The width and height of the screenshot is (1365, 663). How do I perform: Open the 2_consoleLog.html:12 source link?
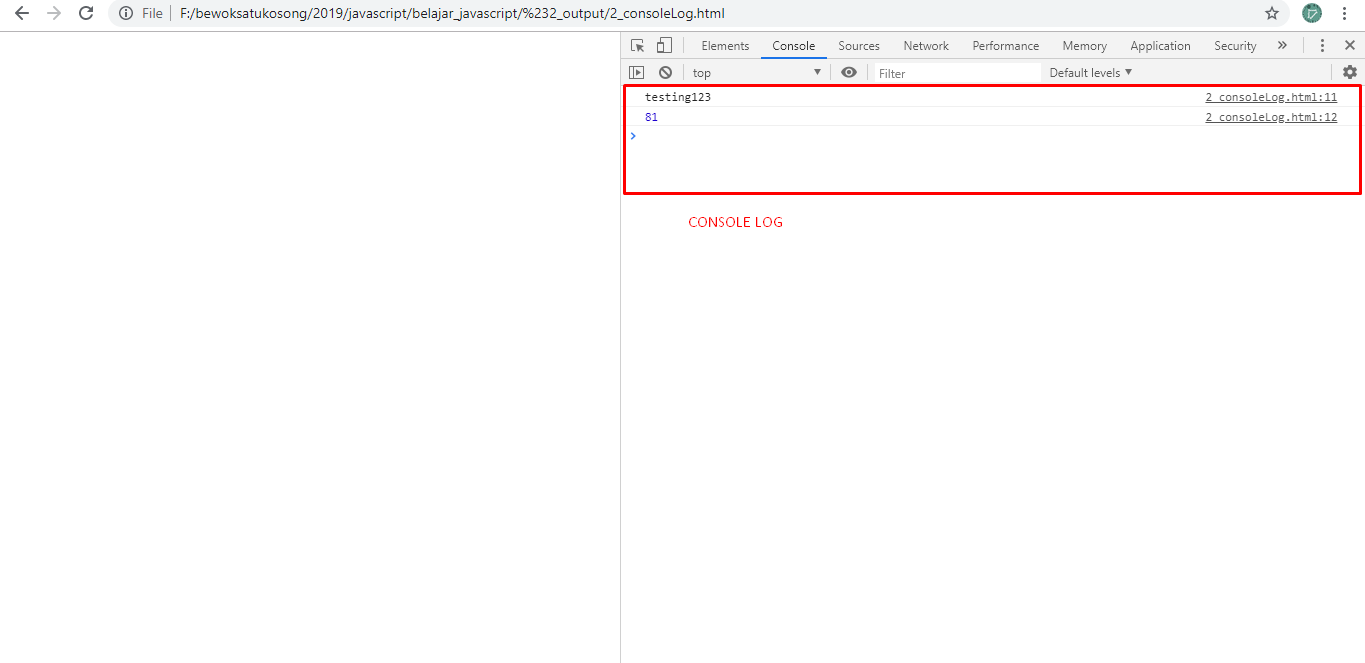(x=1270, y=116)
